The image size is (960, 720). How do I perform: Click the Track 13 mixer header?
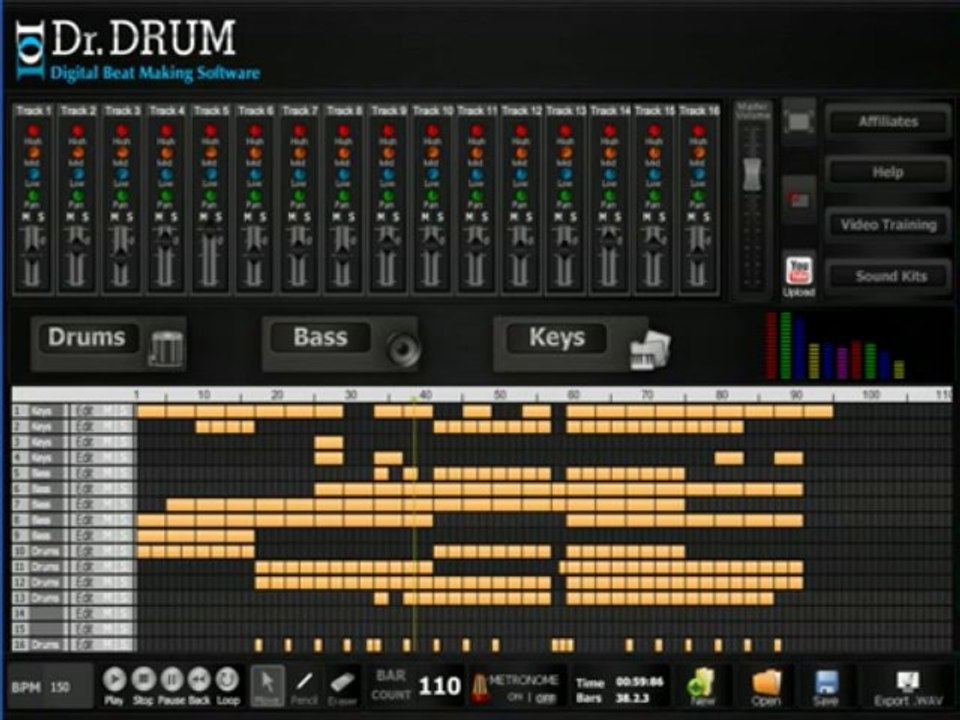pos(566,111)
